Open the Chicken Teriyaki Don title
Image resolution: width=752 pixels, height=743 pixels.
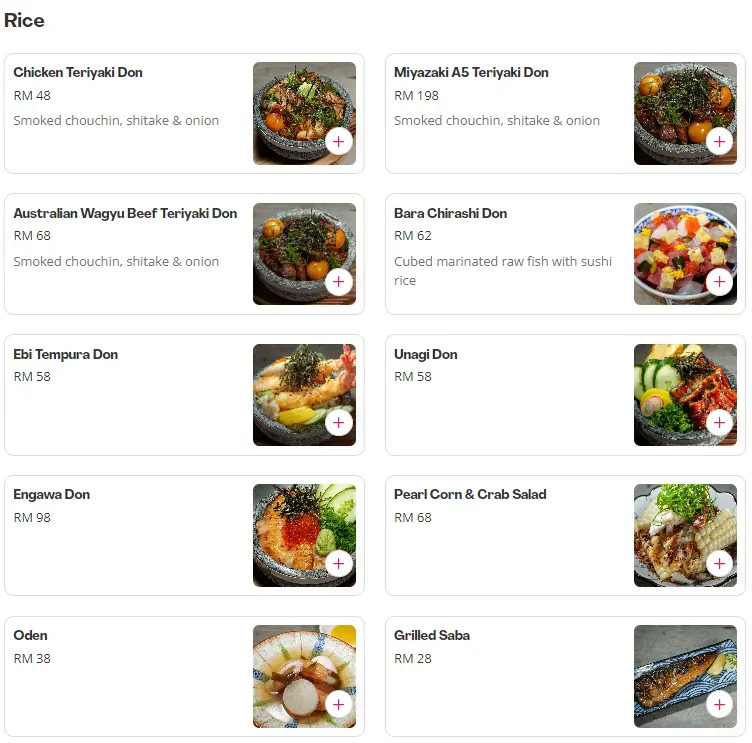78,72
